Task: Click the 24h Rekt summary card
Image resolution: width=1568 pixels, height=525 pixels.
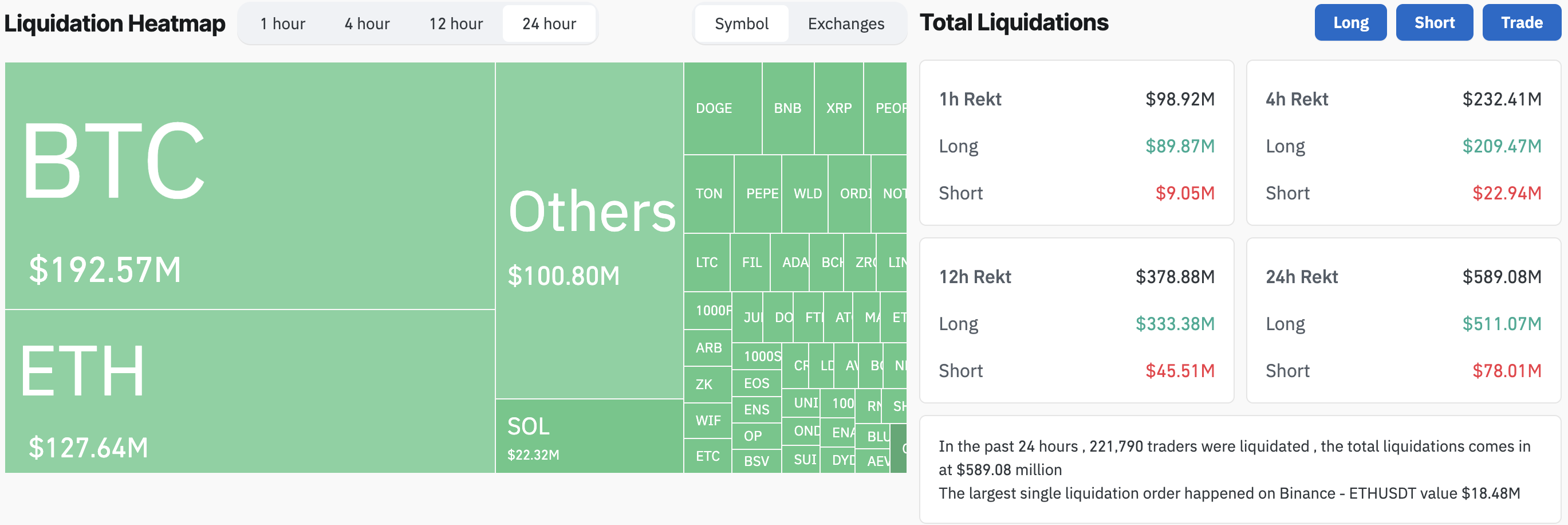Action: tap(1403, 320)
